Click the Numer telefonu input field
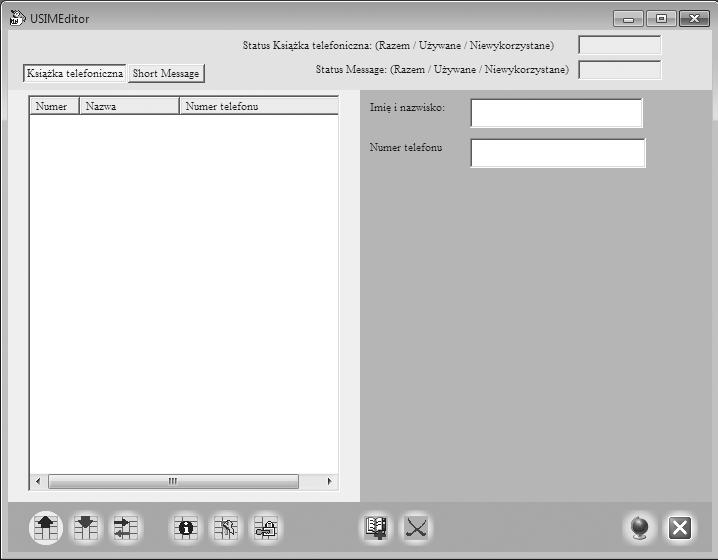Viewport: 718px width, 560px height. point(558,153)
